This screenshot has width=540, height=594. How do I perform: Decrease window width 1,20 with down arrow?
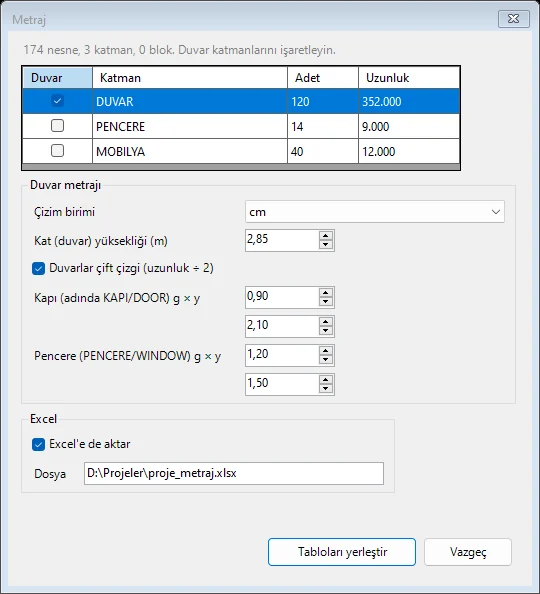coord(326,360)
